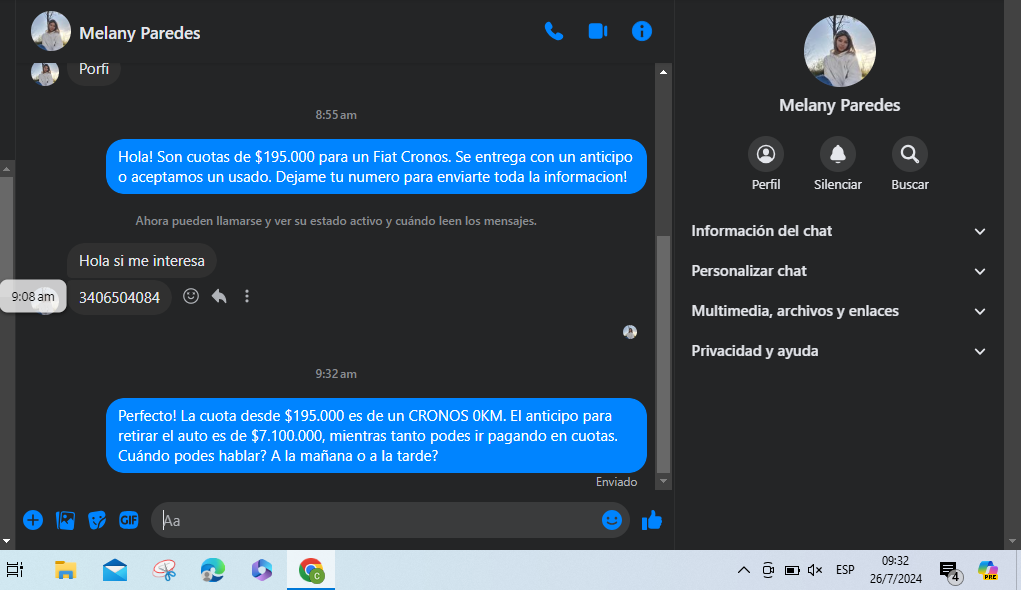The height and width of the screenshot is (590, 1021).
Task: Open Task View on the taskbar
Action: [15, 570]
